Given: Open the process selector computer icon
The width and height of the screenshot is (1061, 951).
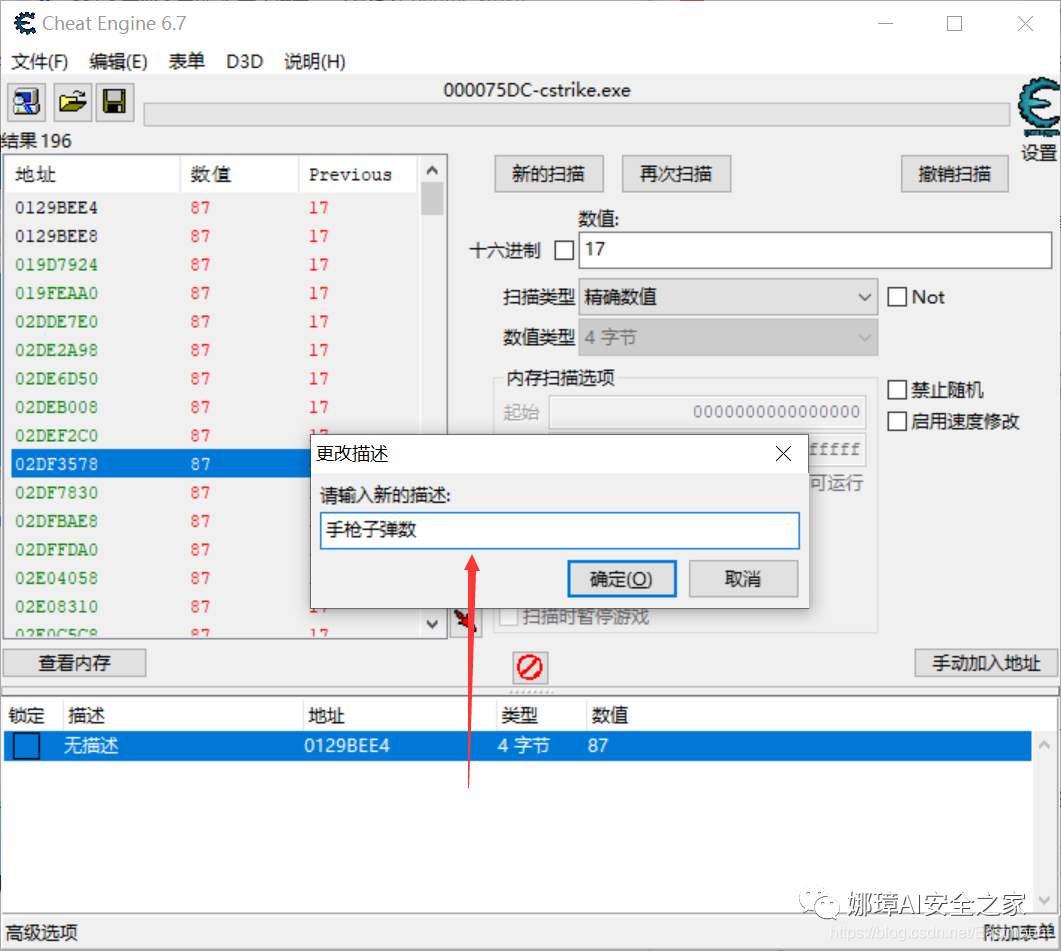Looking at the screenshot, I should [26, 102].
